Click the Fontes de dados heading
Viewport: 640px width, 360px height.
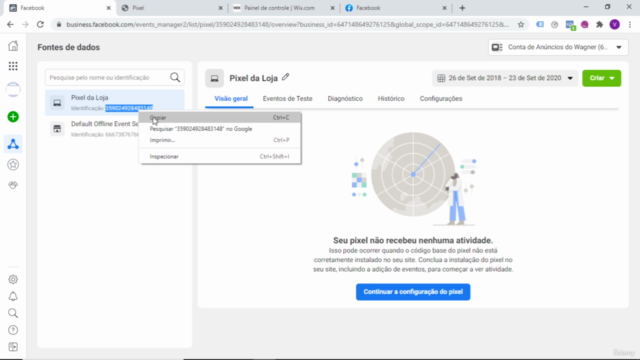pyautogui.click(x=69, y=47)
